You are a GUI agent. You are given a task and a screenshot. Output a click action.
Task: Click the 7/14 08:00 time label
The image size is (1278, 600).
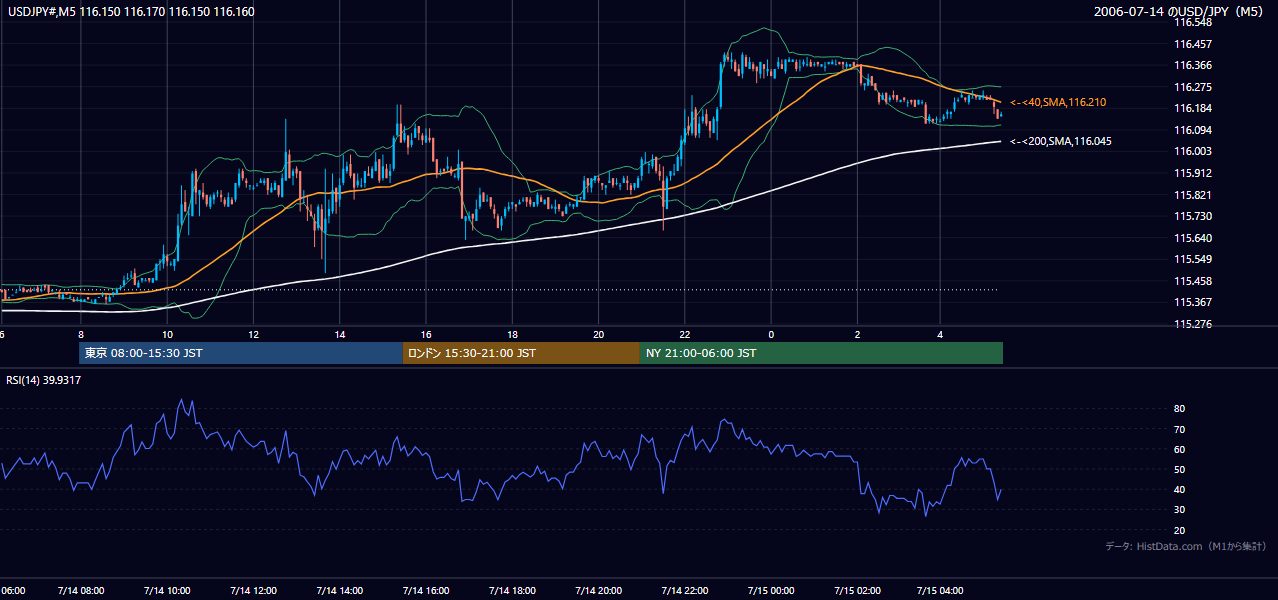coord(81,591)
